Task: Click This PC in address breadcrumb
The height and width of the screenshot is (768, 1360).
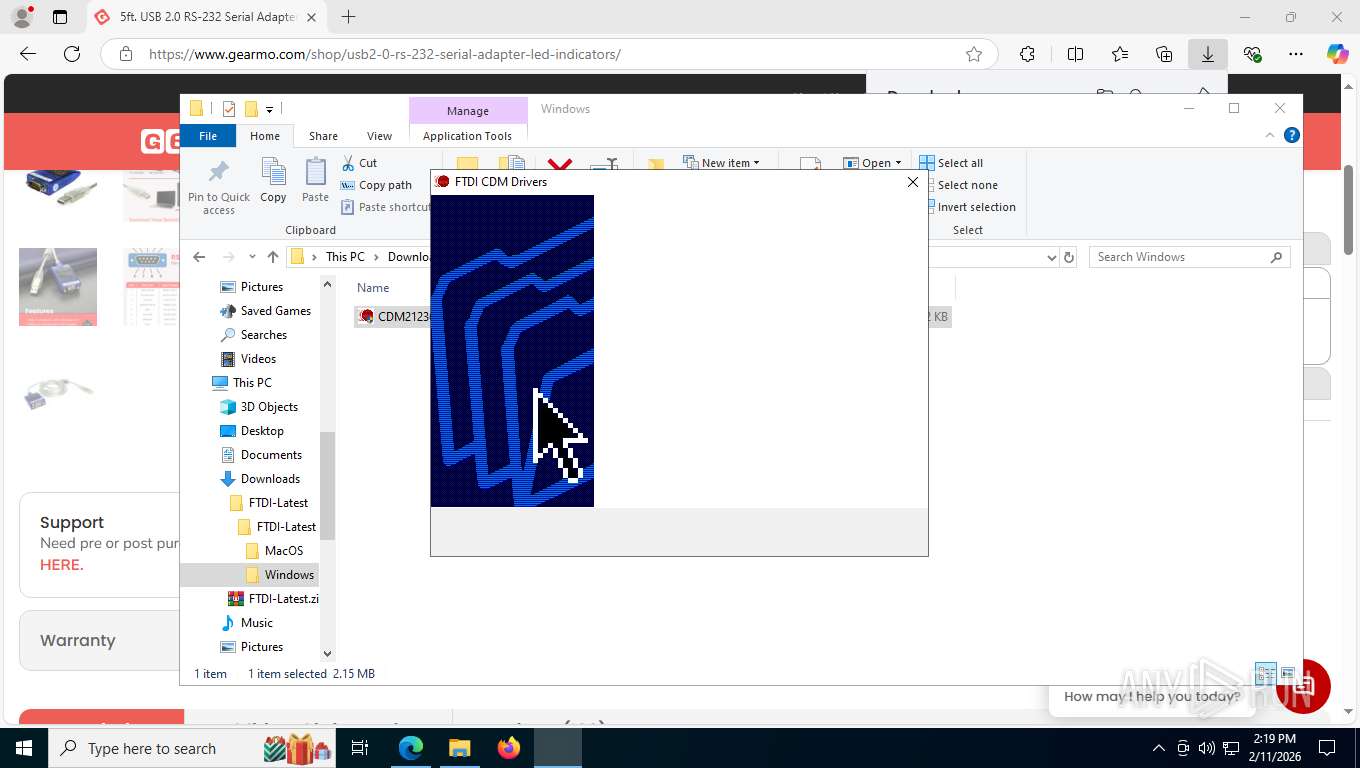Action: tap(345, 257)
